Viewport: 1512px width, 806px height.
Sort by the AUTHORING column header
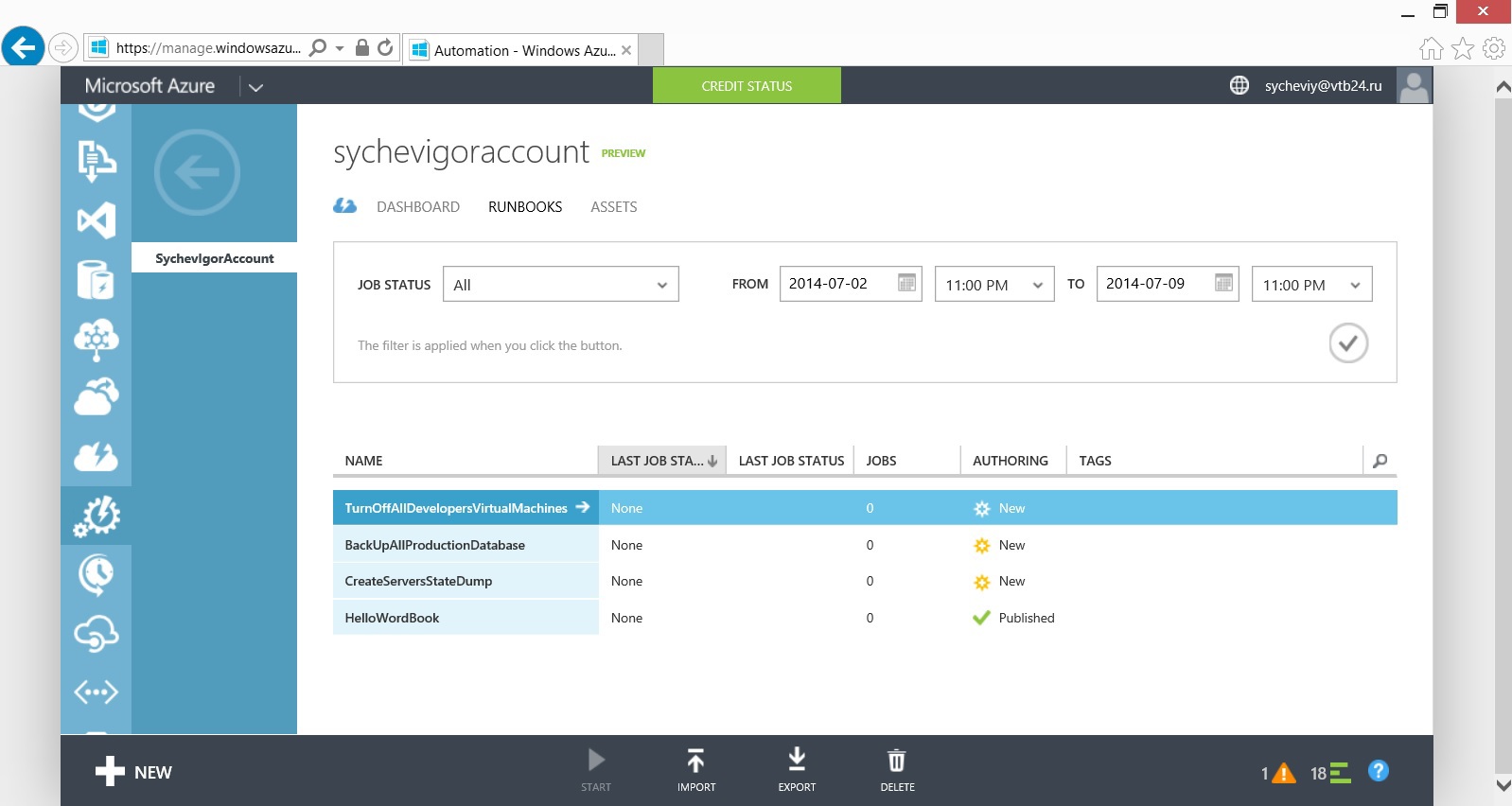1011,461
